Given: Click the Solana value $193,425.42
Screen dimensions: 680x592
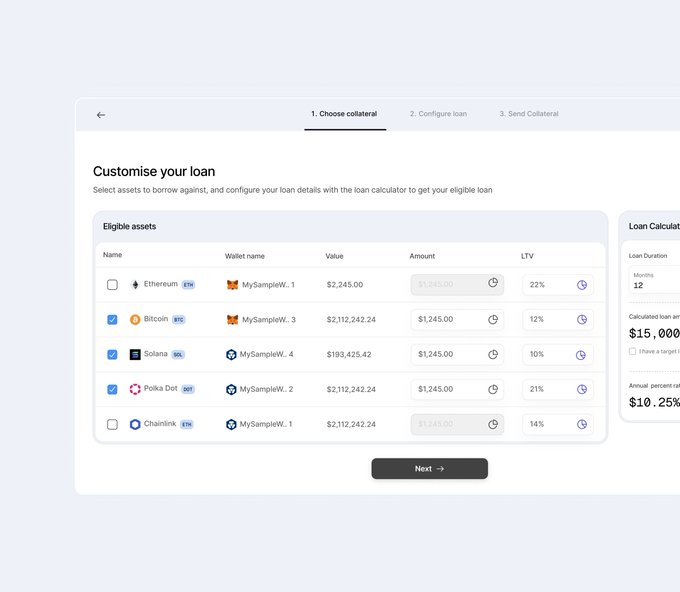Looking at the screenshot, I should click(349, 354).
